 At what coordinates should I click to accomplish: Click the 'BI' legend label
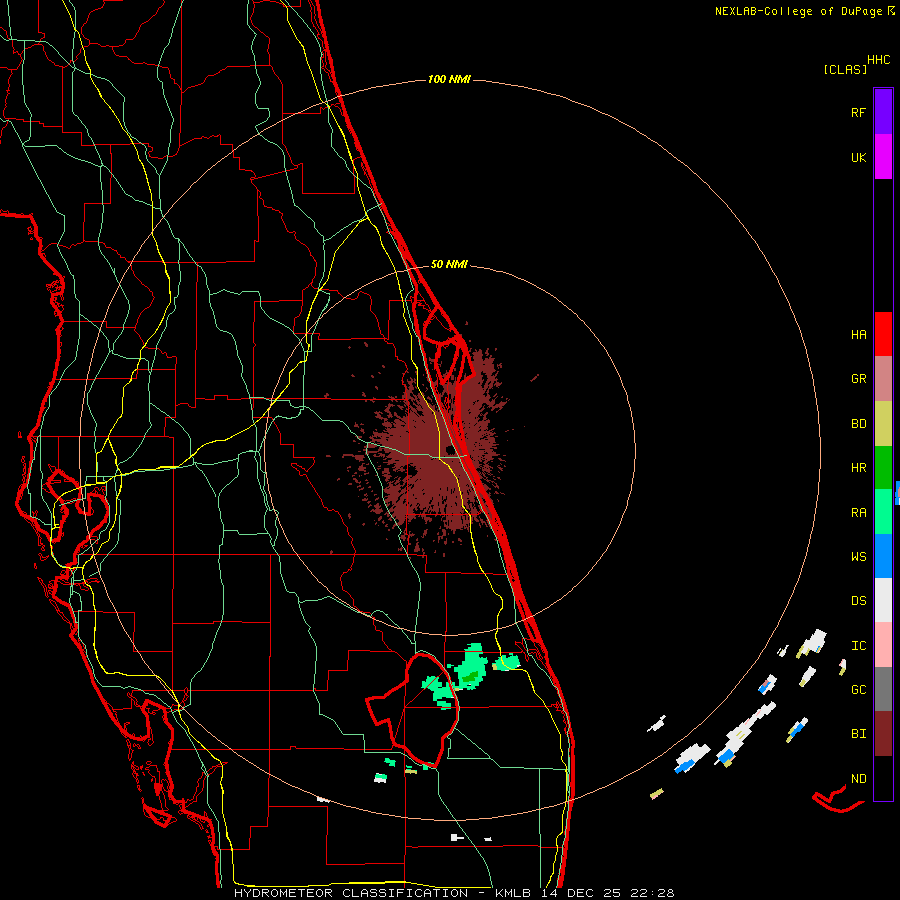click(x=858, y=734)
